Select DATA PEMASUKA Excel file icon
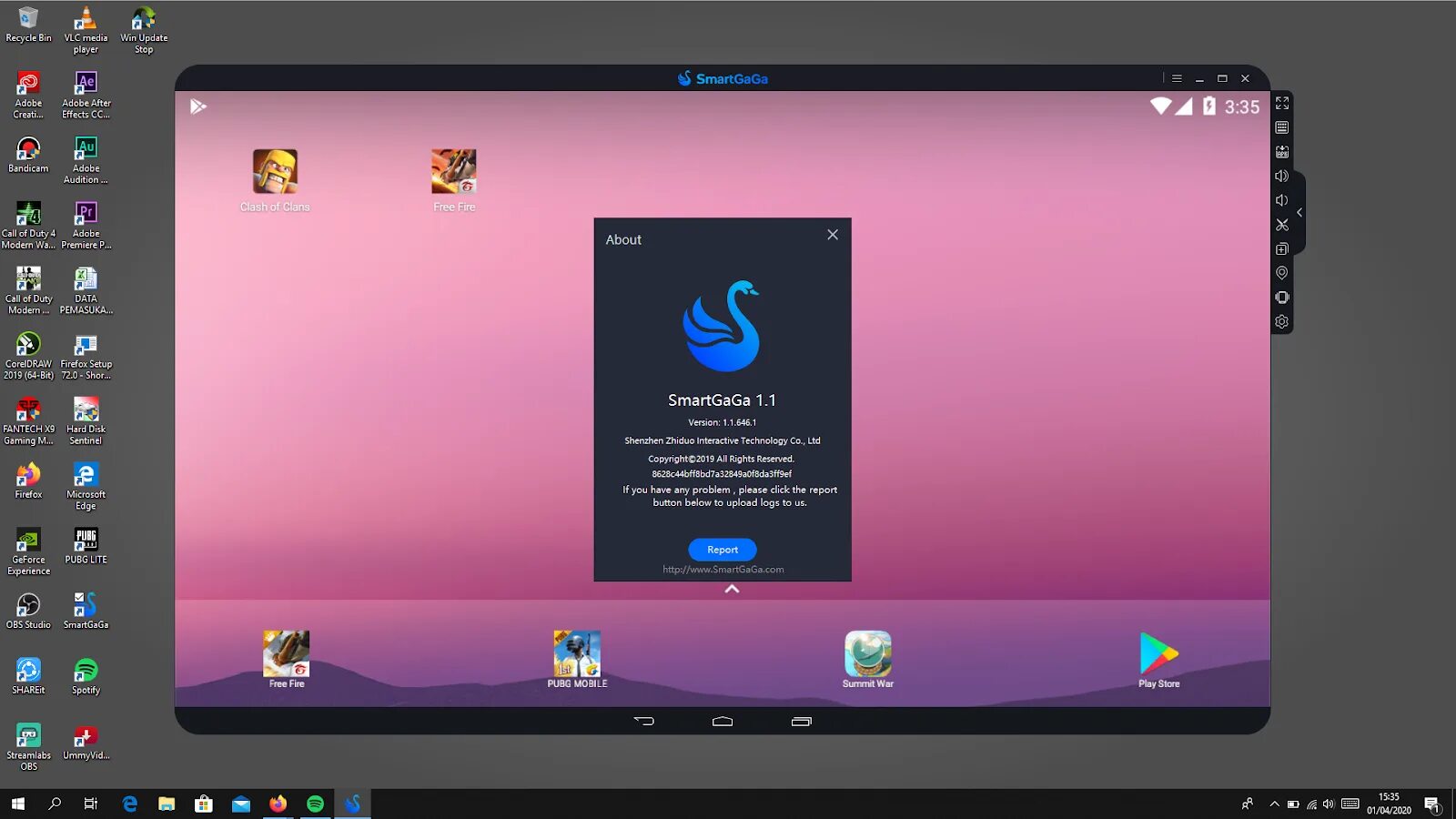 point(86,291)
